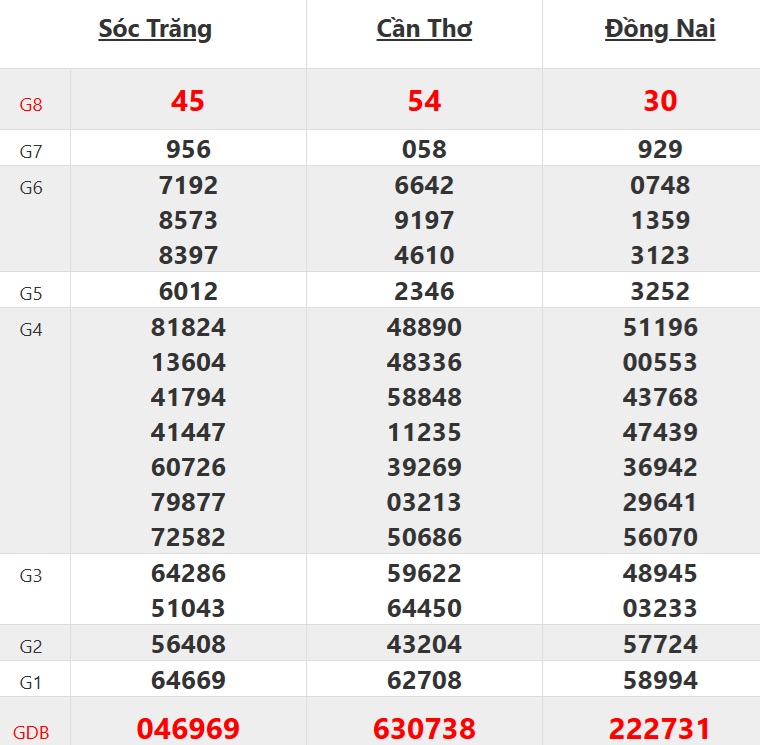760x745 pixels.
Task: Click Đồng Nai special prize number 222731
Action: [x=660, y=728]
